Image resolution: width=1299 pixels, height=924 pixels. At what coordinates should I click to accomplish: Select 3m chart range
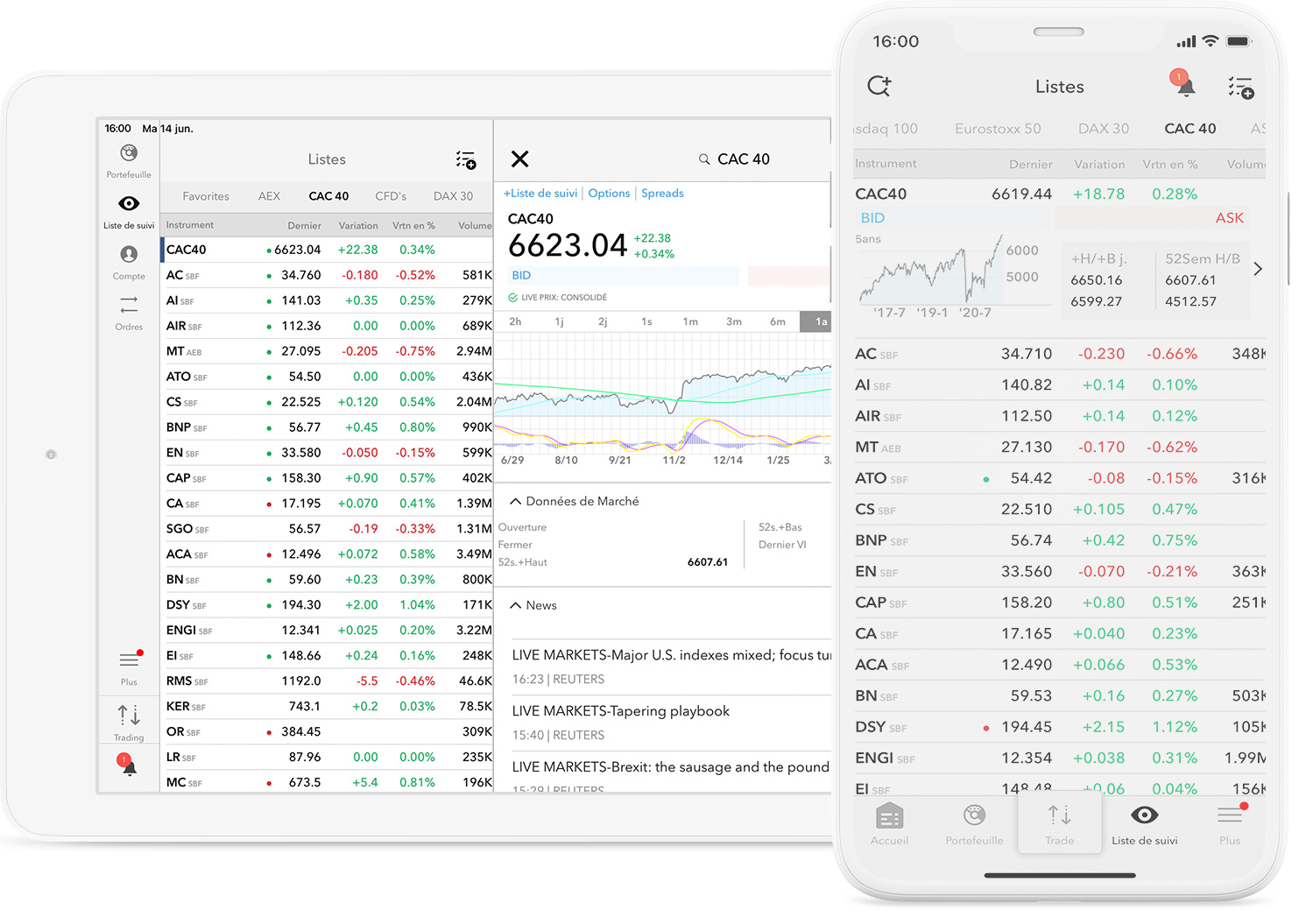coord(734,321)
